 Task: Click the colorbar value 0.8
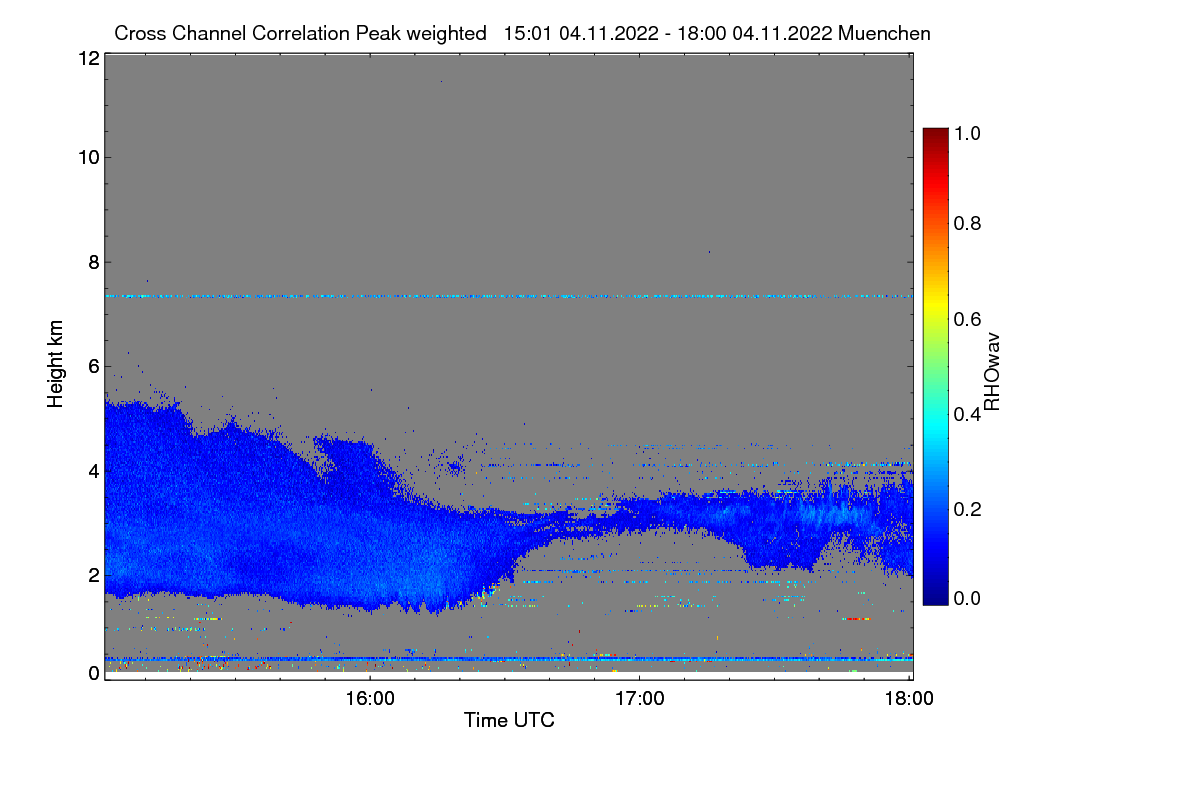968,223
